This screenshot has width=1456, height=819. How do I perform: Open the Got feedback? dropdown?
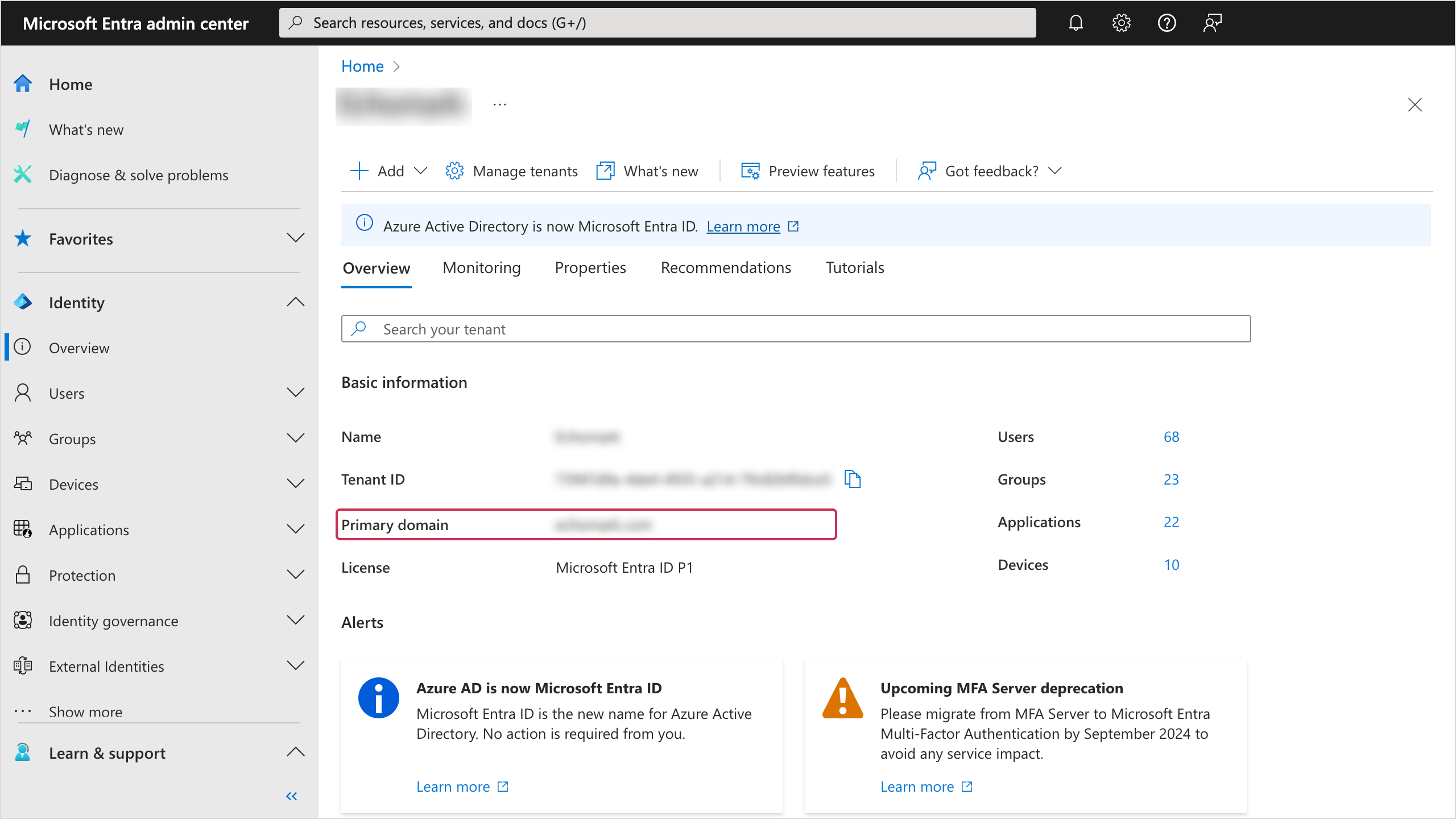click(x=1054, y=171)
